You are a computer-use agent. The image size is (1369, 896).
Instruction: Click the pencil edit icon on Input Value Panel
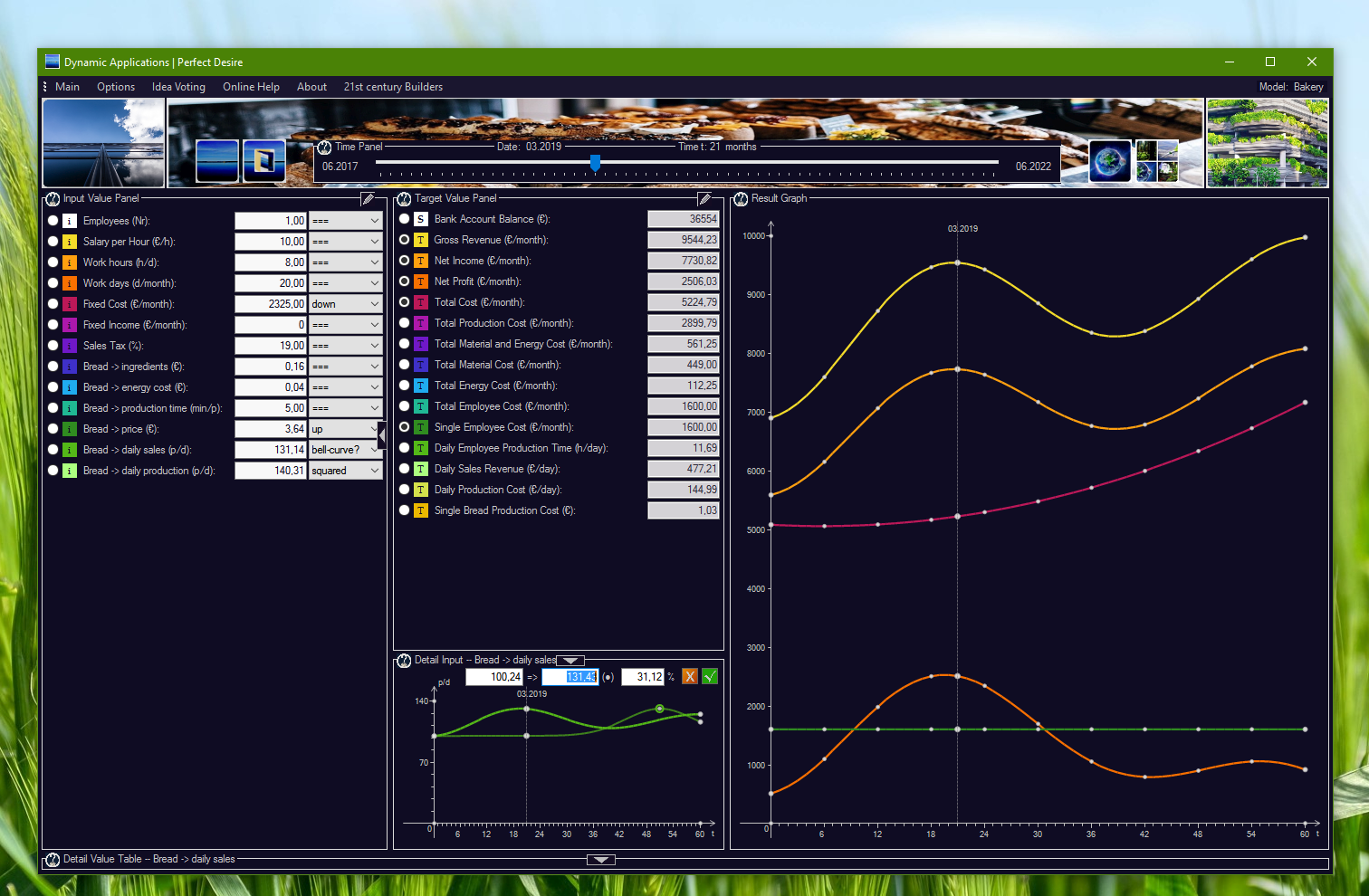point(368,197)
